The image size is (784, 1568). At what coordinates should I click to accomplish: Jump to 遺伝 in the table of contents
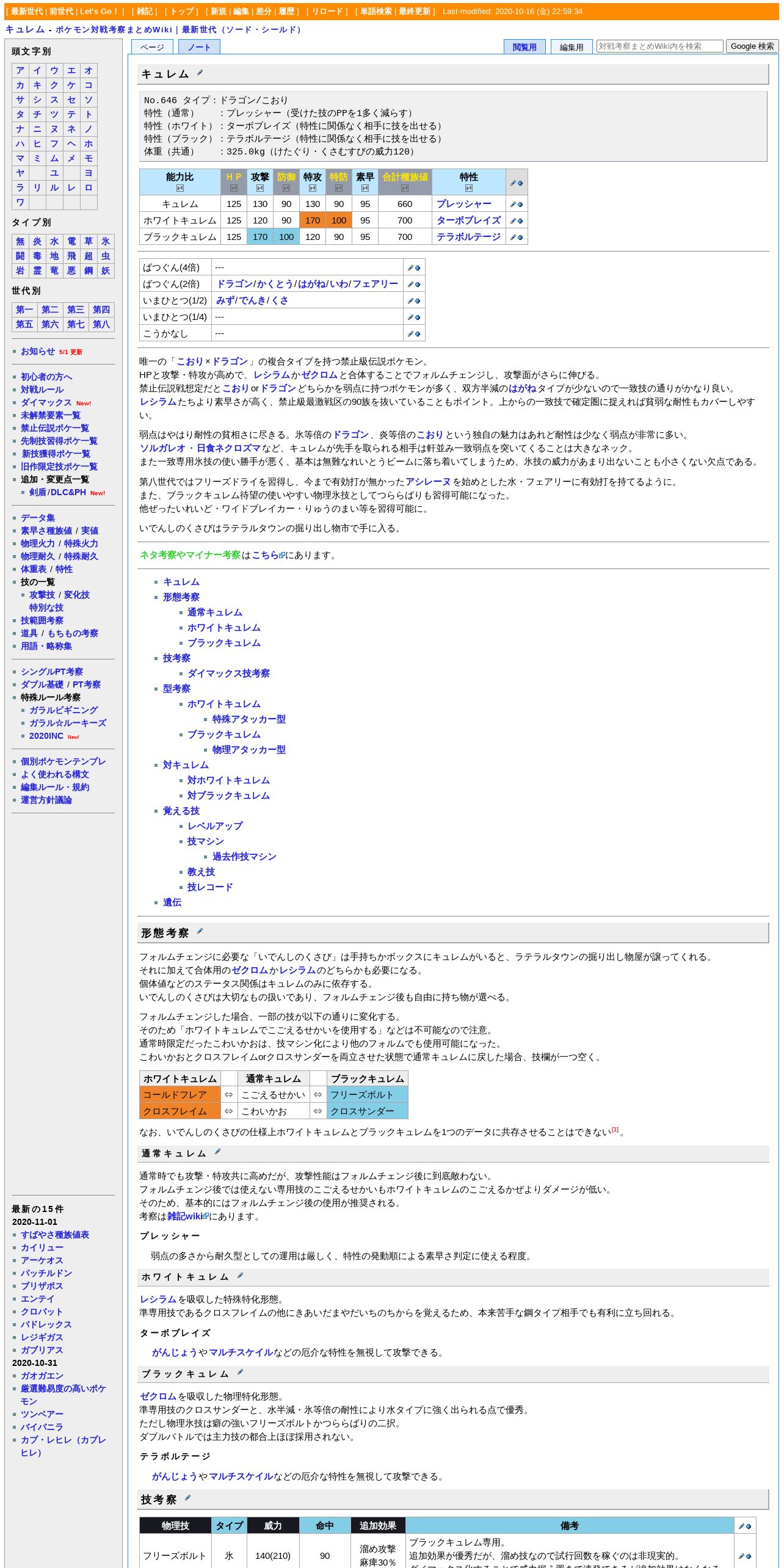click(172, 902)
